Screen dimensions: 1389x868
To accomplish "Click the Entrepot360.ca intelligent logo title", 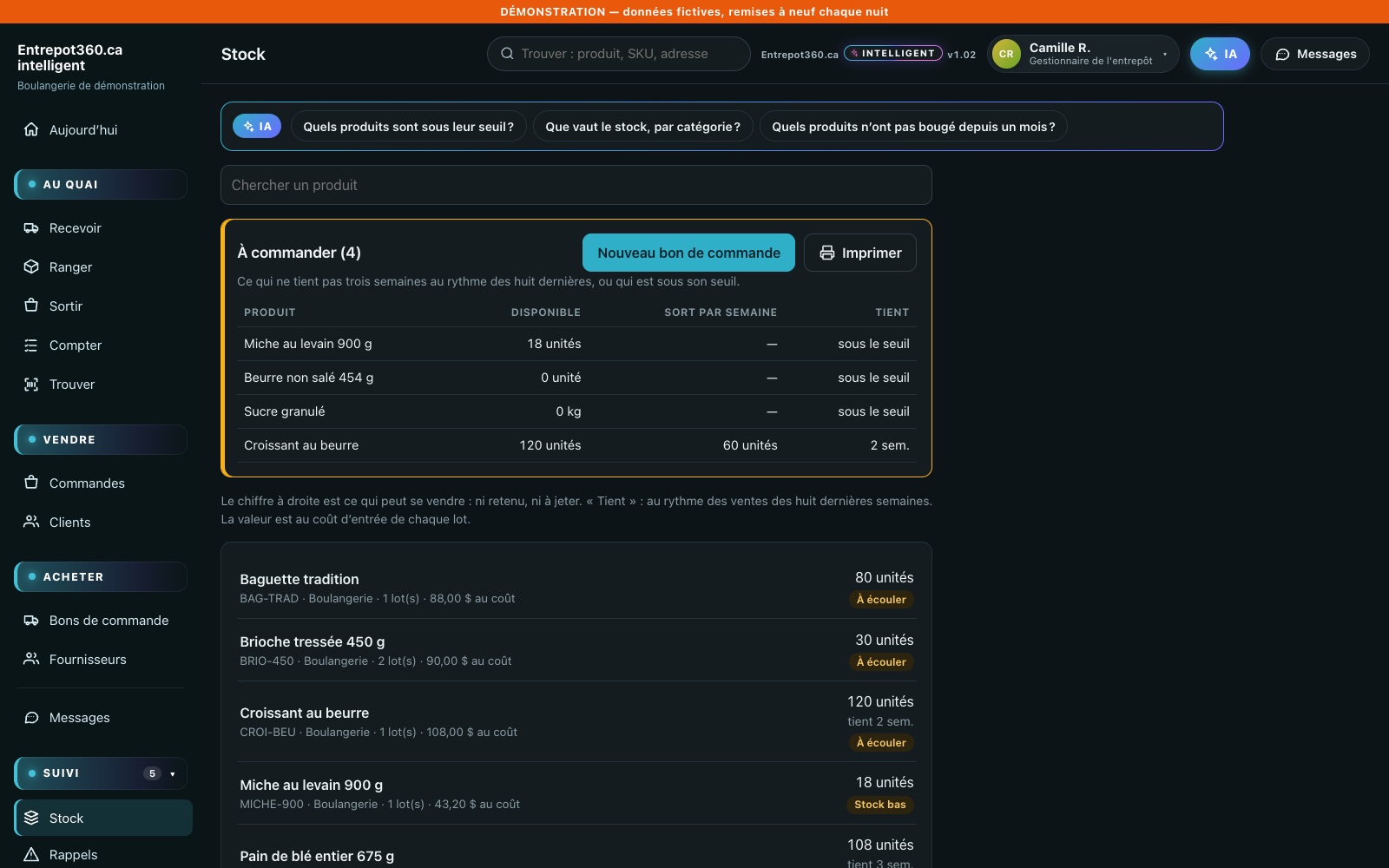I will pyautogui.click(x=69, y=57).
